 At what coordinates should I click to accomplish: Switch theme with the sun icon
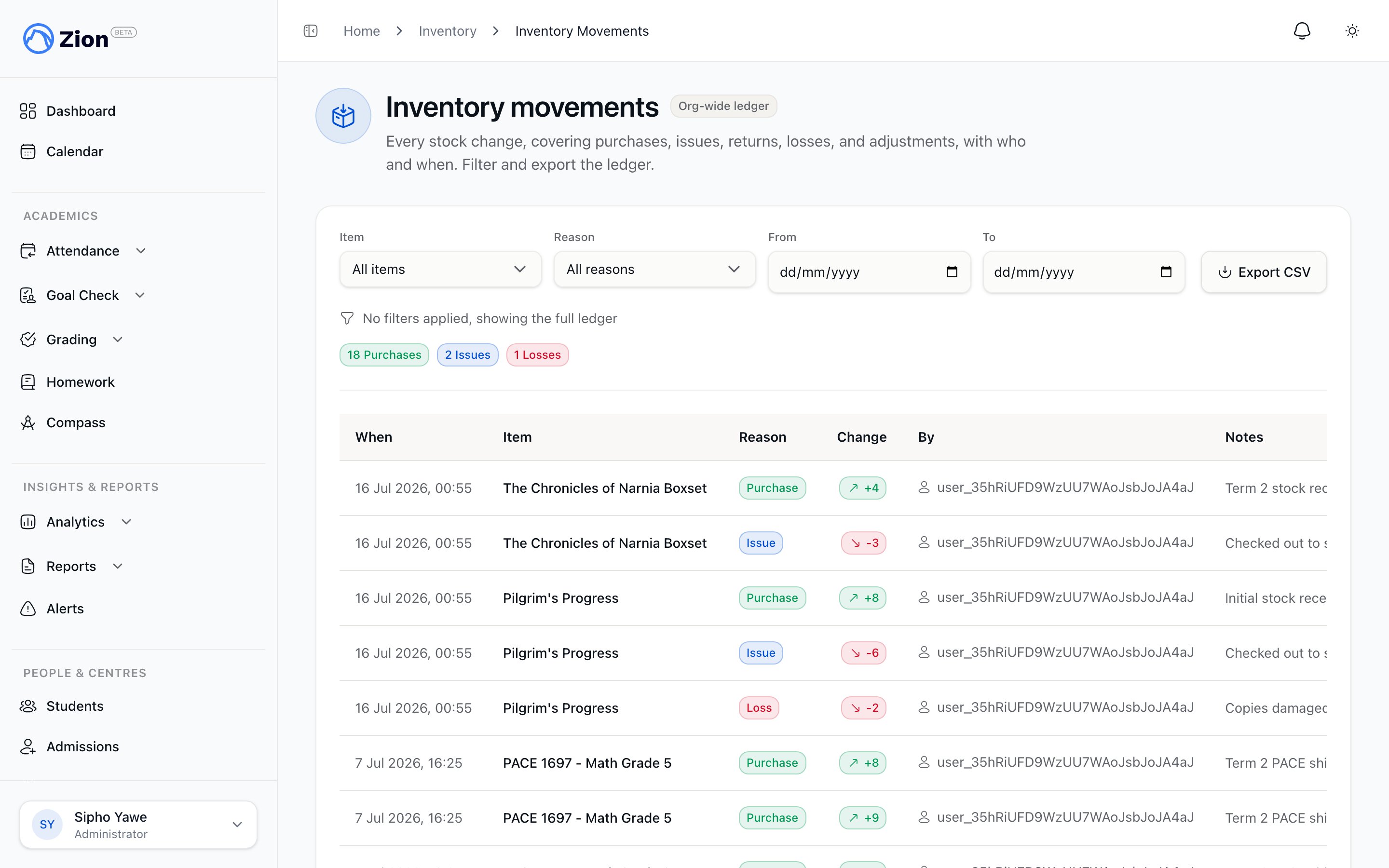[1352, 31]
